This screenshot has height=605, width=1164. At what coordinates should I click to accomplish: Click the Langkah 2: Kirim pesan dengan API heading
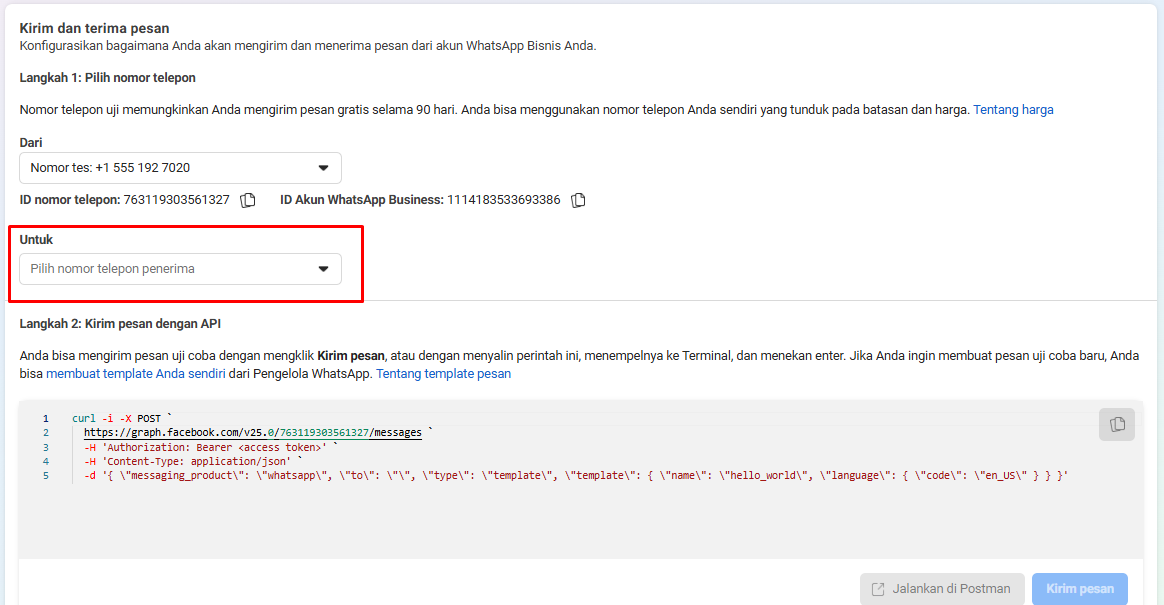[x=120, y=324]
